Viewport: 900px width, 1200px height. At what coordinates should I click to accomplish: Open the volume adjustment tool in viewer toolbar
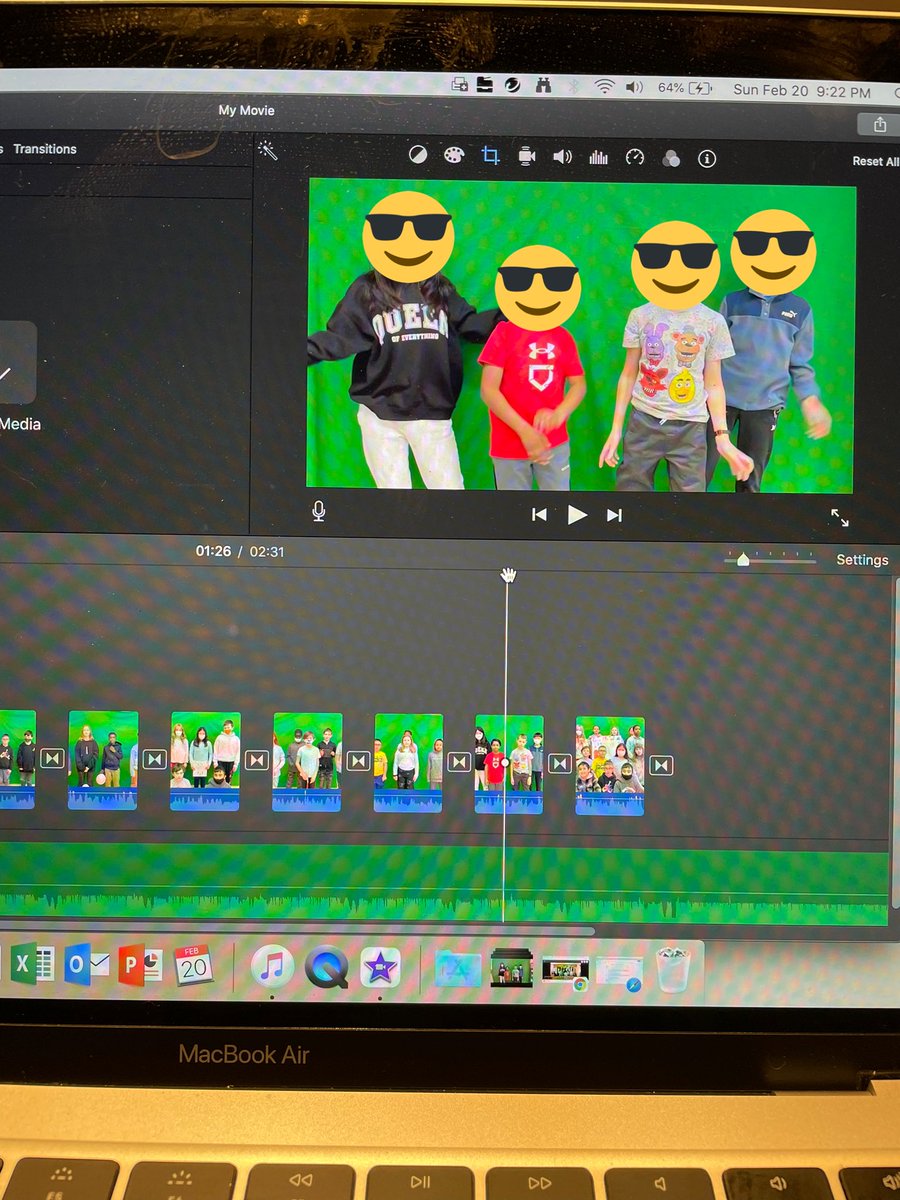(x=562, y=157)
